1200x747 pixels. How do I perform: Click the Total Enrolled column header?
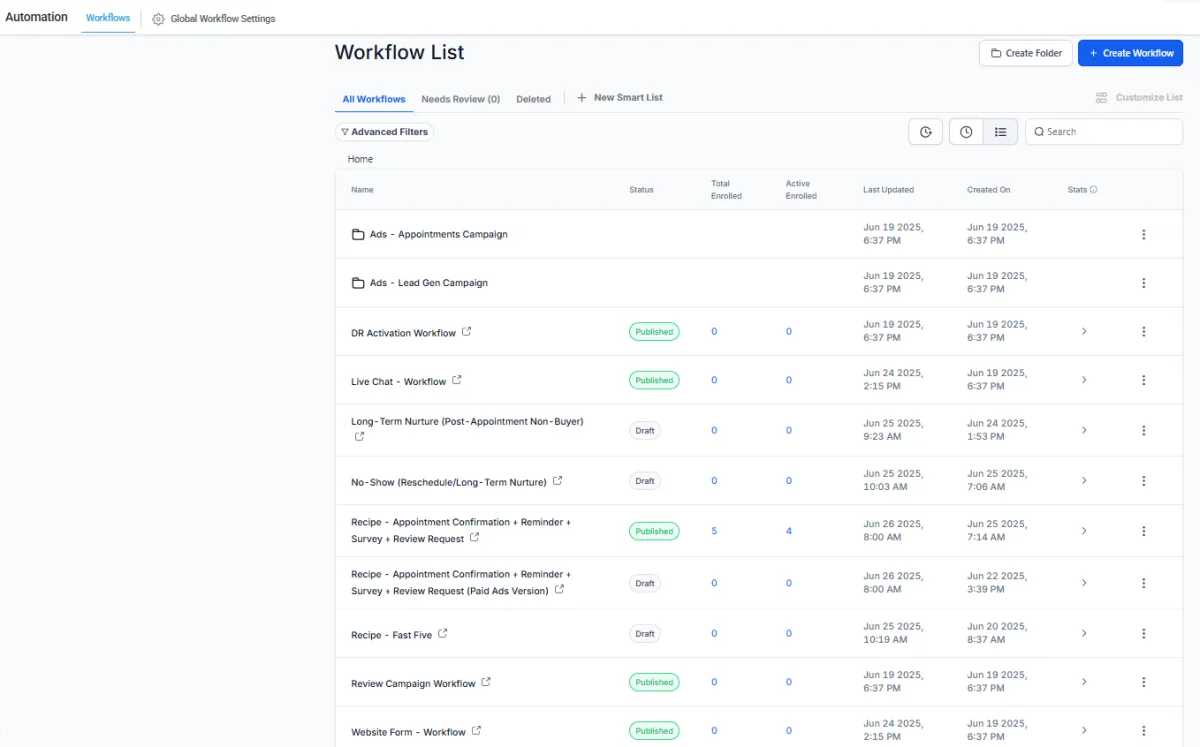726,190
